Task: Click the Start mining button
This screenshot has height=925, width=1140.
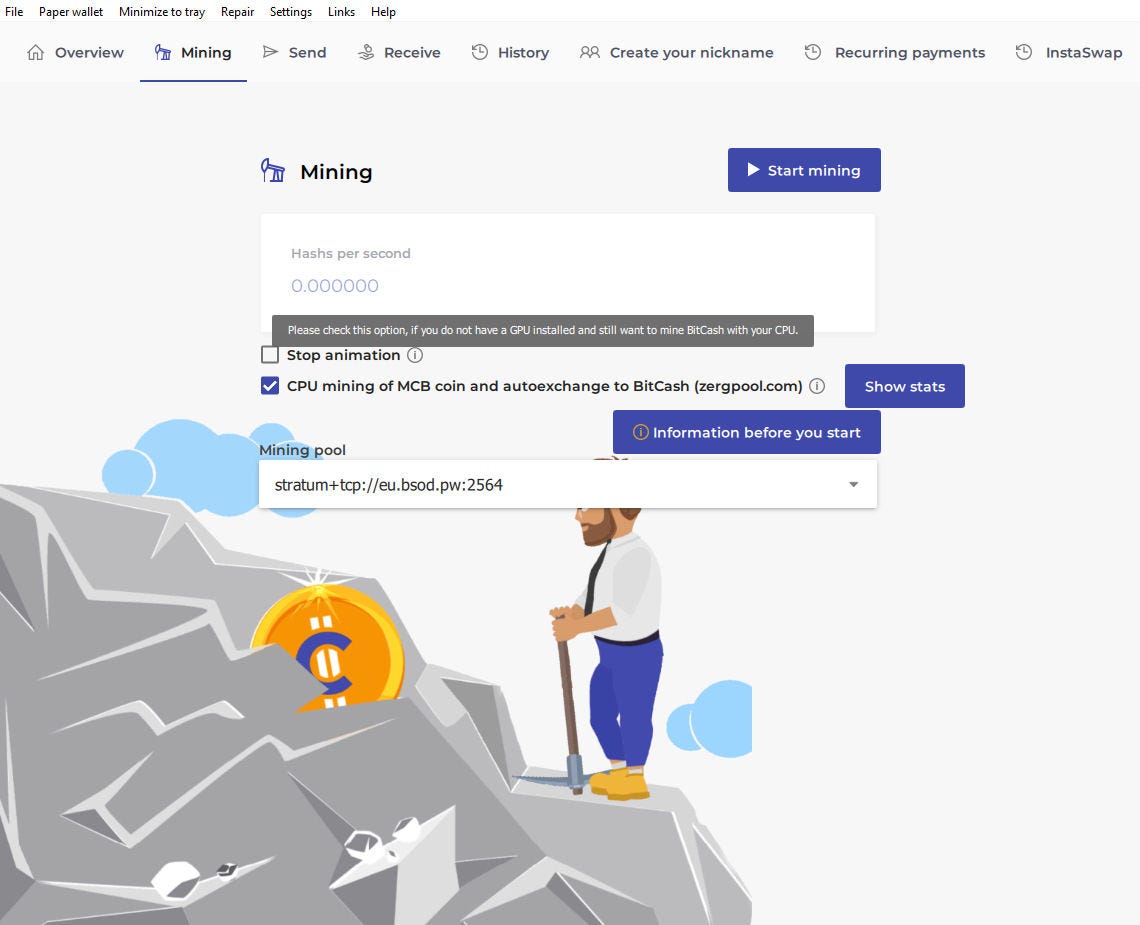Action: [804, 170]
